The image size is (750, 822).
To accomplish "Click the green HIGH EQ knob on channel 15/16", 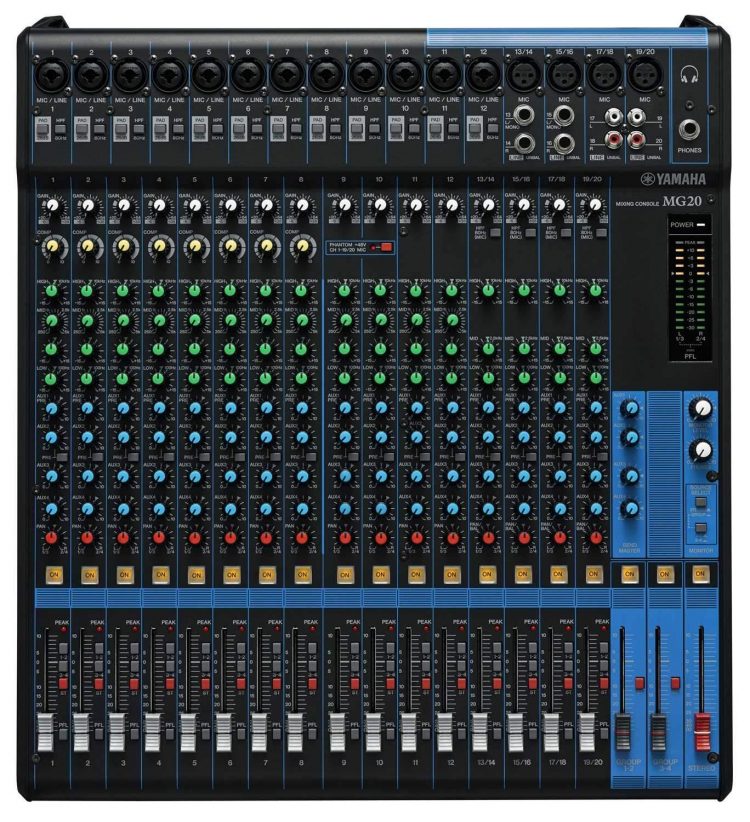I will tap(524, 290).
